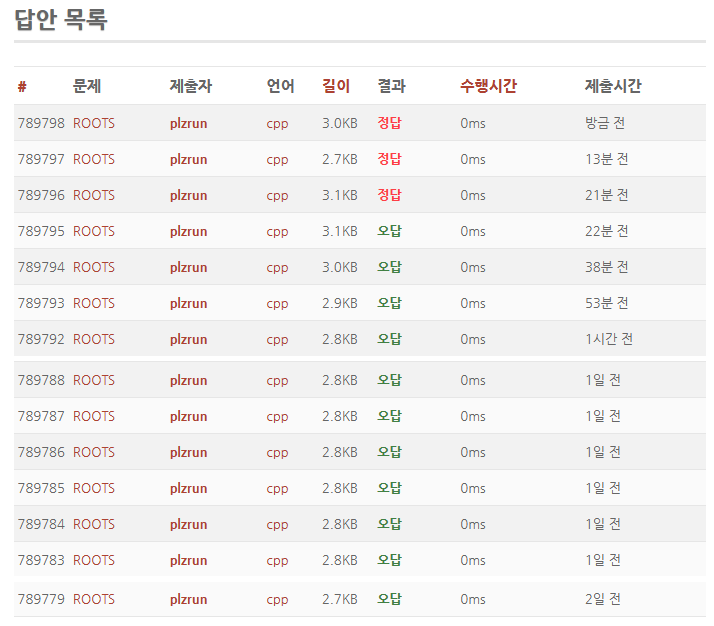Sort submissions by the # column header
Screen dimensions: 714x626
click(x=22, y=87)
